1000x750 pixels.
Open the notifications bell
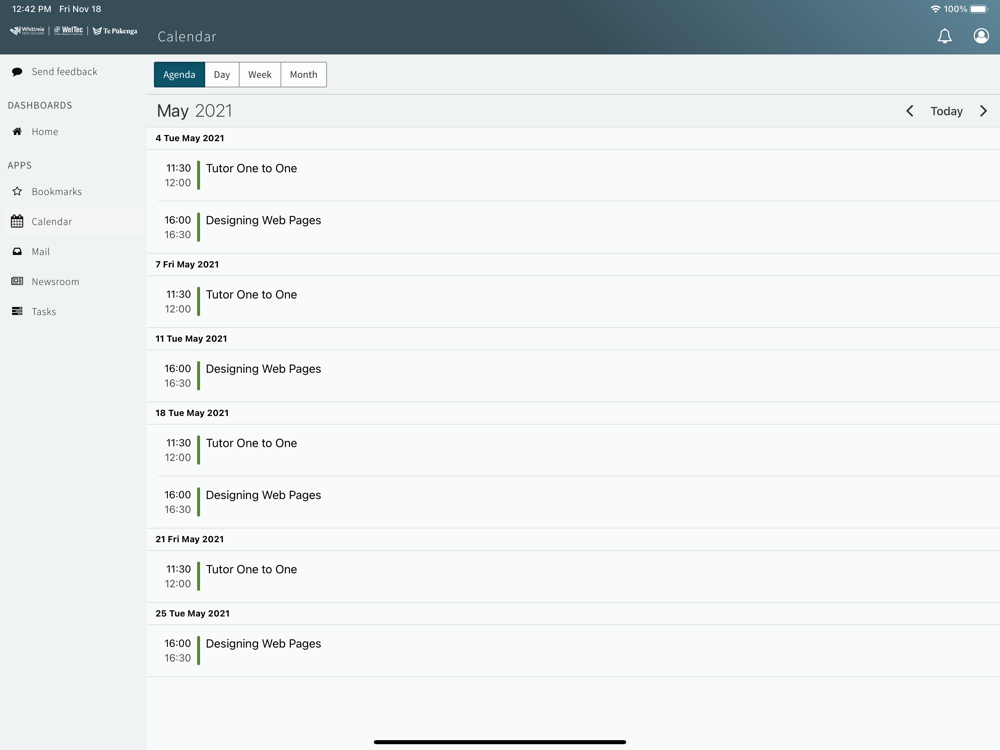point(945,36)
